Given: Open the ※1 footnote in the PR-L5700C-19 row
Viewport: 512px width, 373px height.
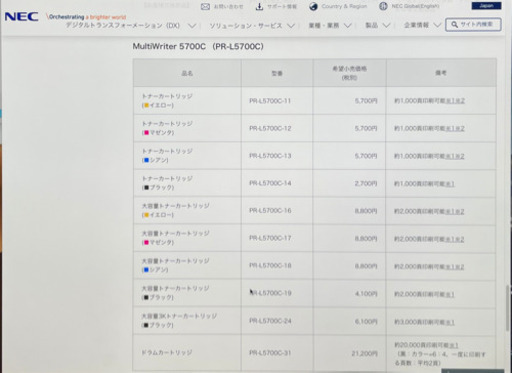Looking at the screenshot, I should [450, 294].
